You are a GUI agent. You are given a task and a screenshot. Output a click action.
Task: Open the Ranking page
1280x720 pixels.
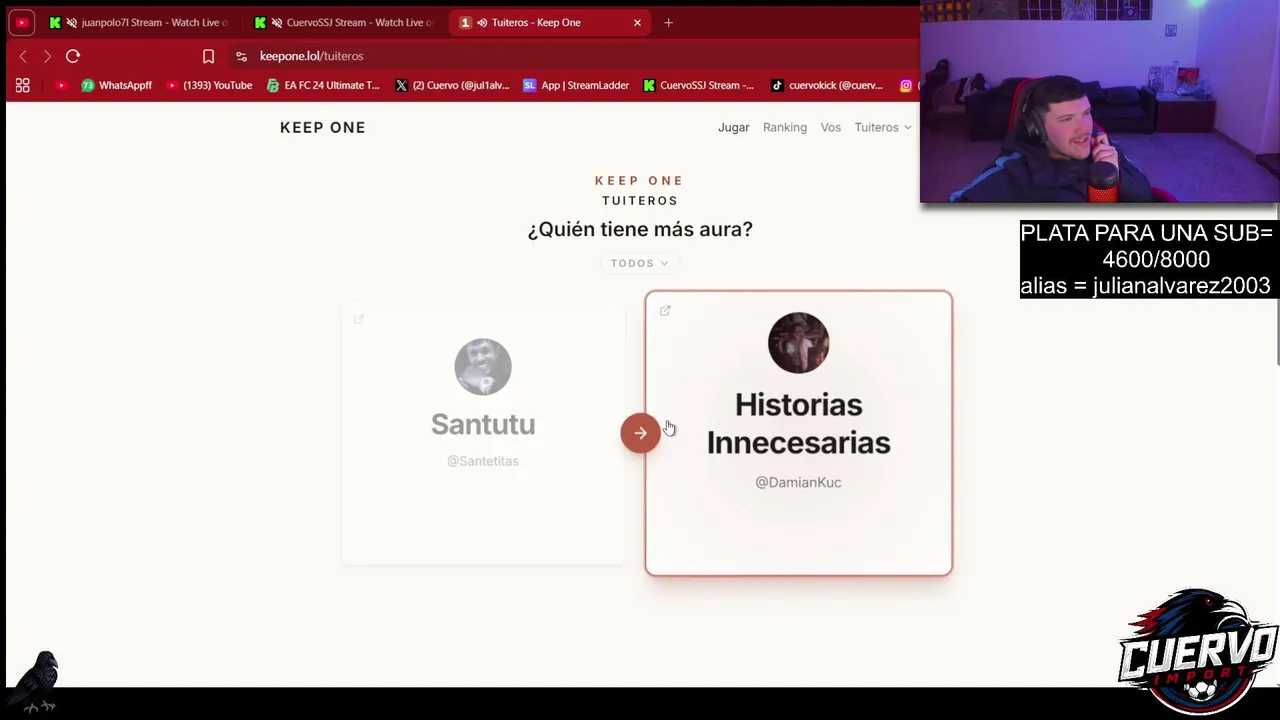click(785, 127)
